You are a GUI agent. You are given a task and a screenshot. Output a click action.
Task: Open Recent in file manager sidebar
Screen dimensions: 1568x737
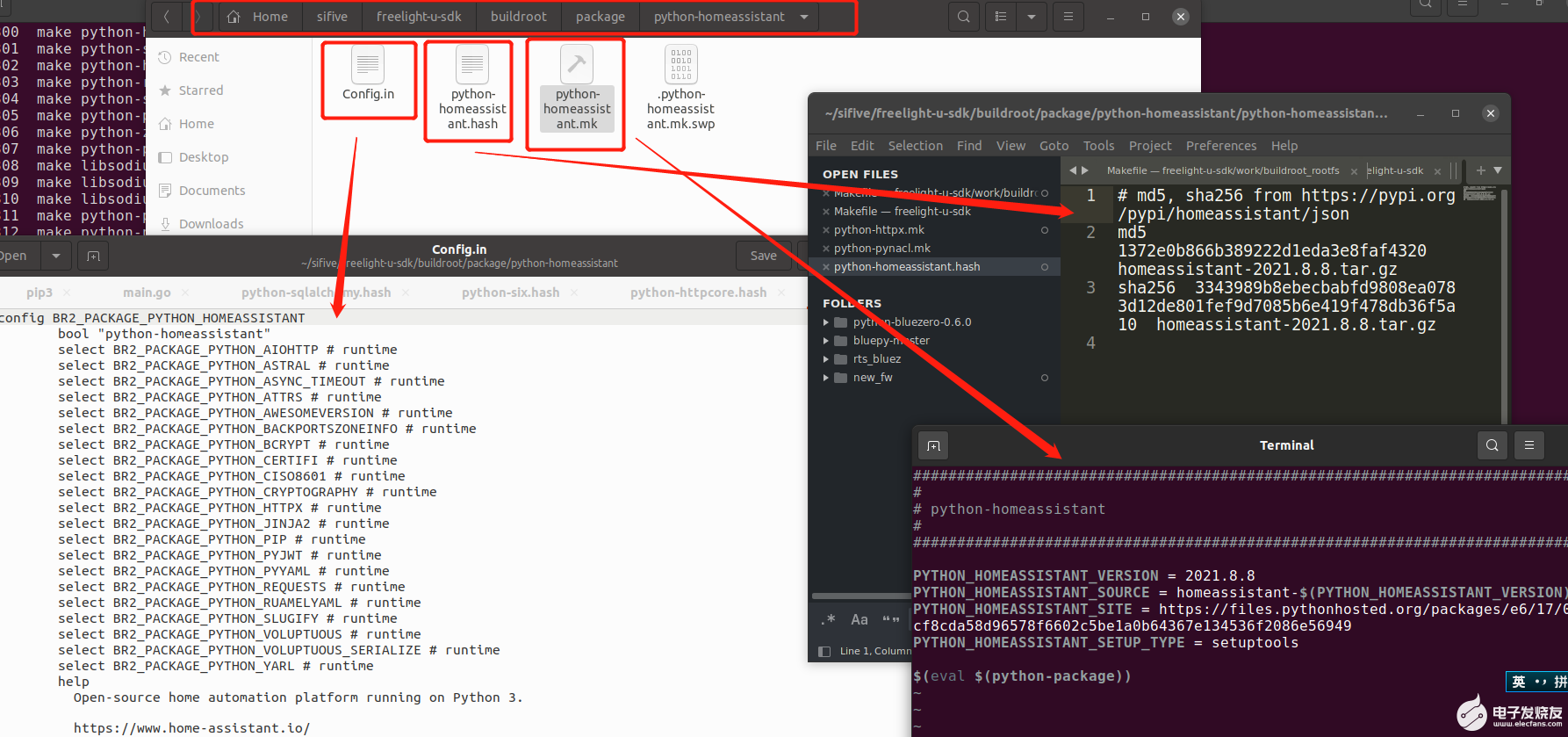198,57
